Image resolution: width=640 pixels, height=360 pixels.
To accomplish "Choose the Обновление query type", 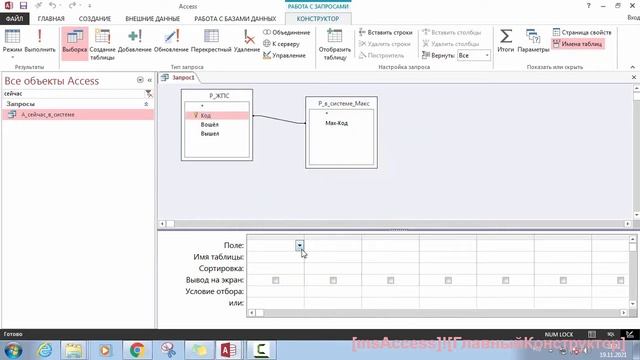I will 171,41.
